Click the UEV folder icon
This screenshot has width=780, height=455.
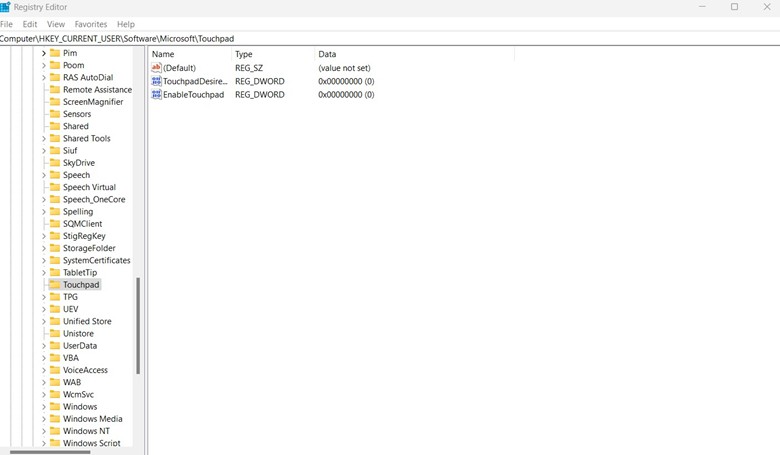[x=55, y=309]
